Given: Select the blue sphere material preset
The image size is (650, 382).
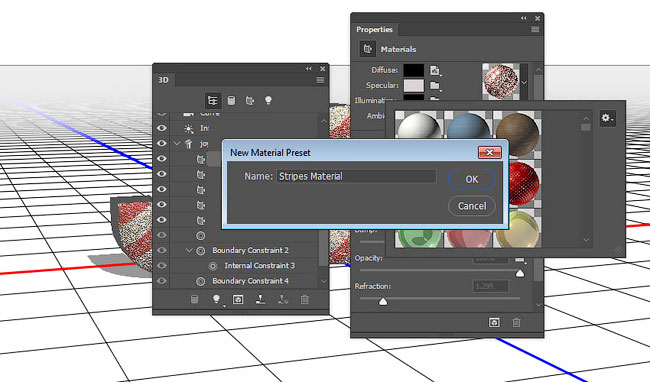Looking at the screenshot, I should pyautogui.click(x=468, y=125).
